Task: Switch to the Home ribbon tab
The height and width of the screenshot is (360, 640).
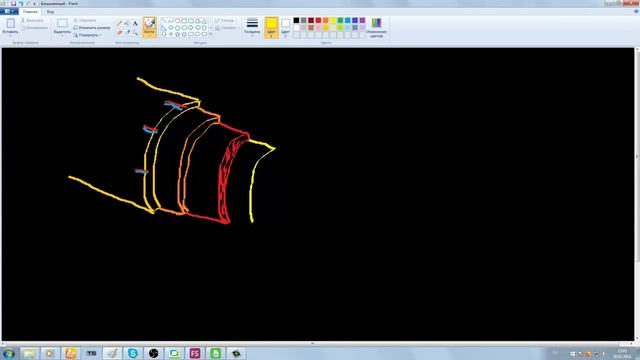Action: [x=30, y=11]
